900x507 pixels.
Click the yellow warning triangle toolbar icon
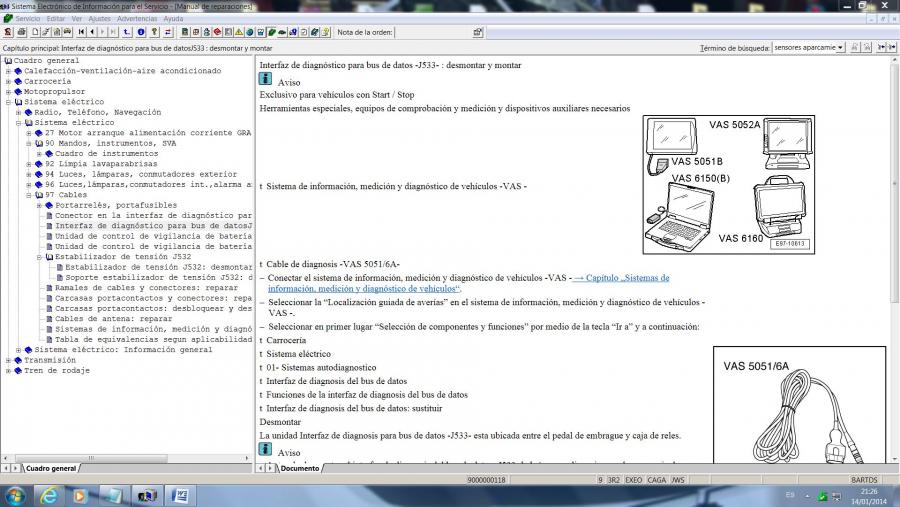239,32
